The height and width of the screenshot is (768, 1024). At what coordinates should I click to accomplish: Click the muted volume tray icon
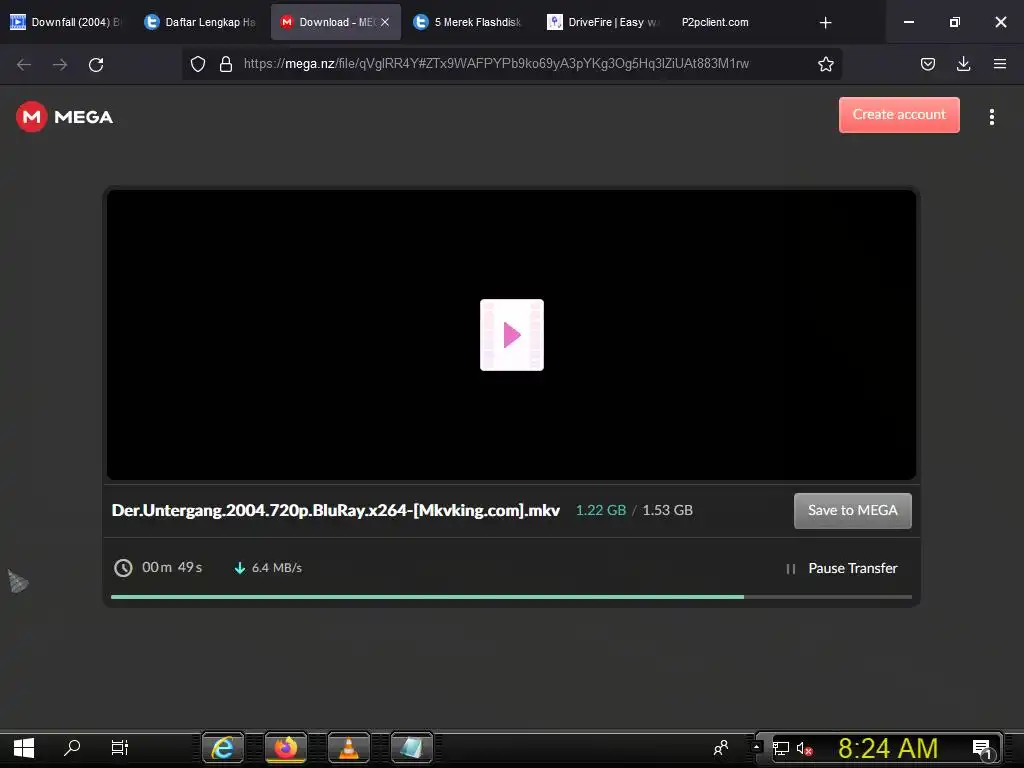tap(805, 748)
